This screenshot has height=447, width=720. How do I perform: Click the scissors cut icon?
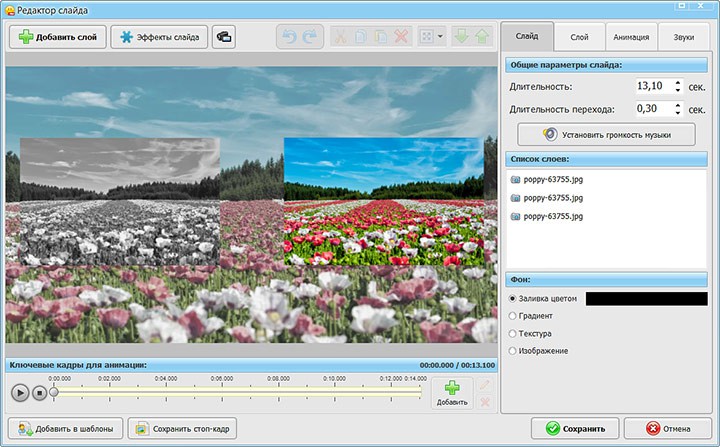click(x=340, y=38)
